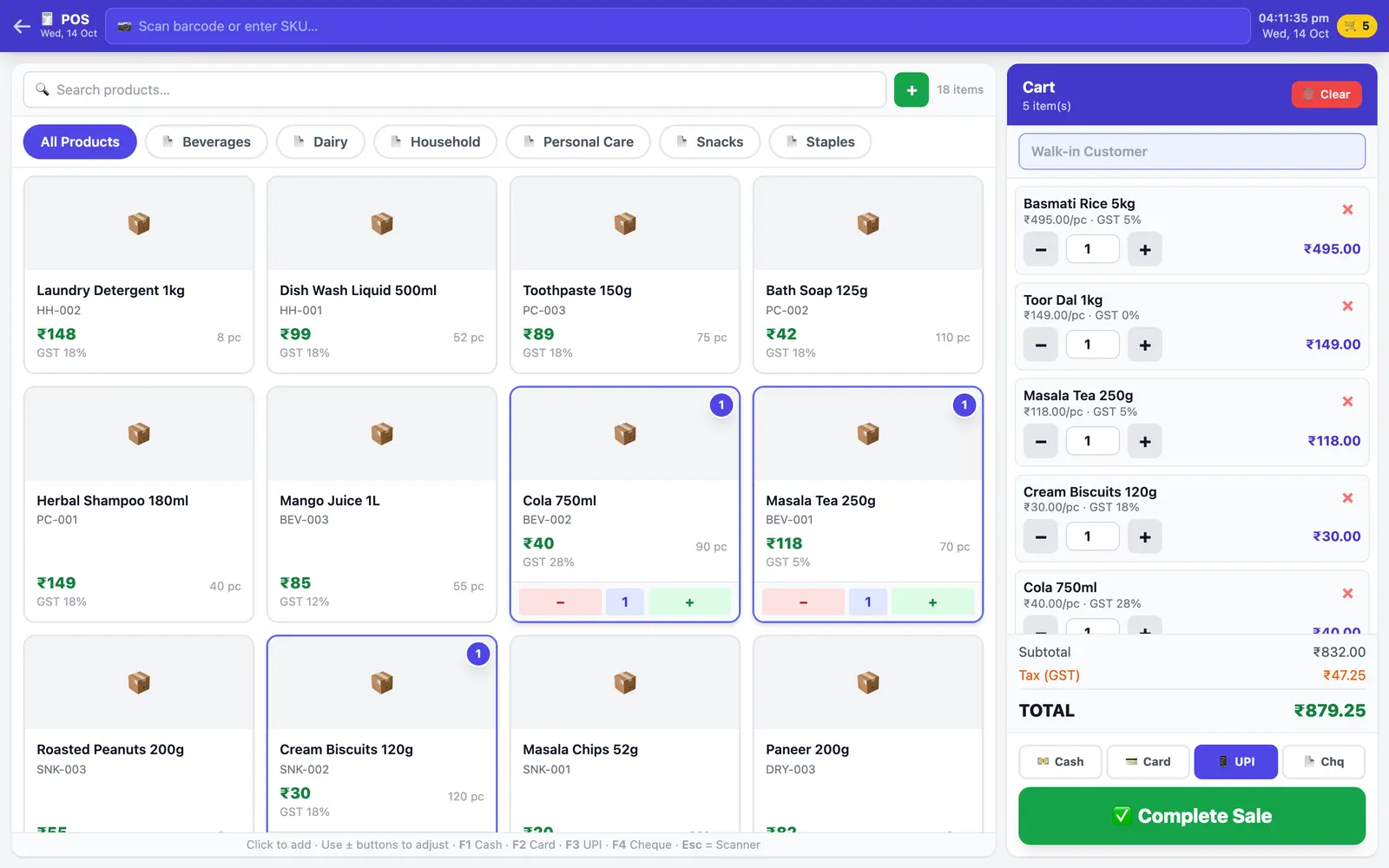Click the green plus add product button
The height and width of the screenshot is (868, 1389).
point(912,89)
